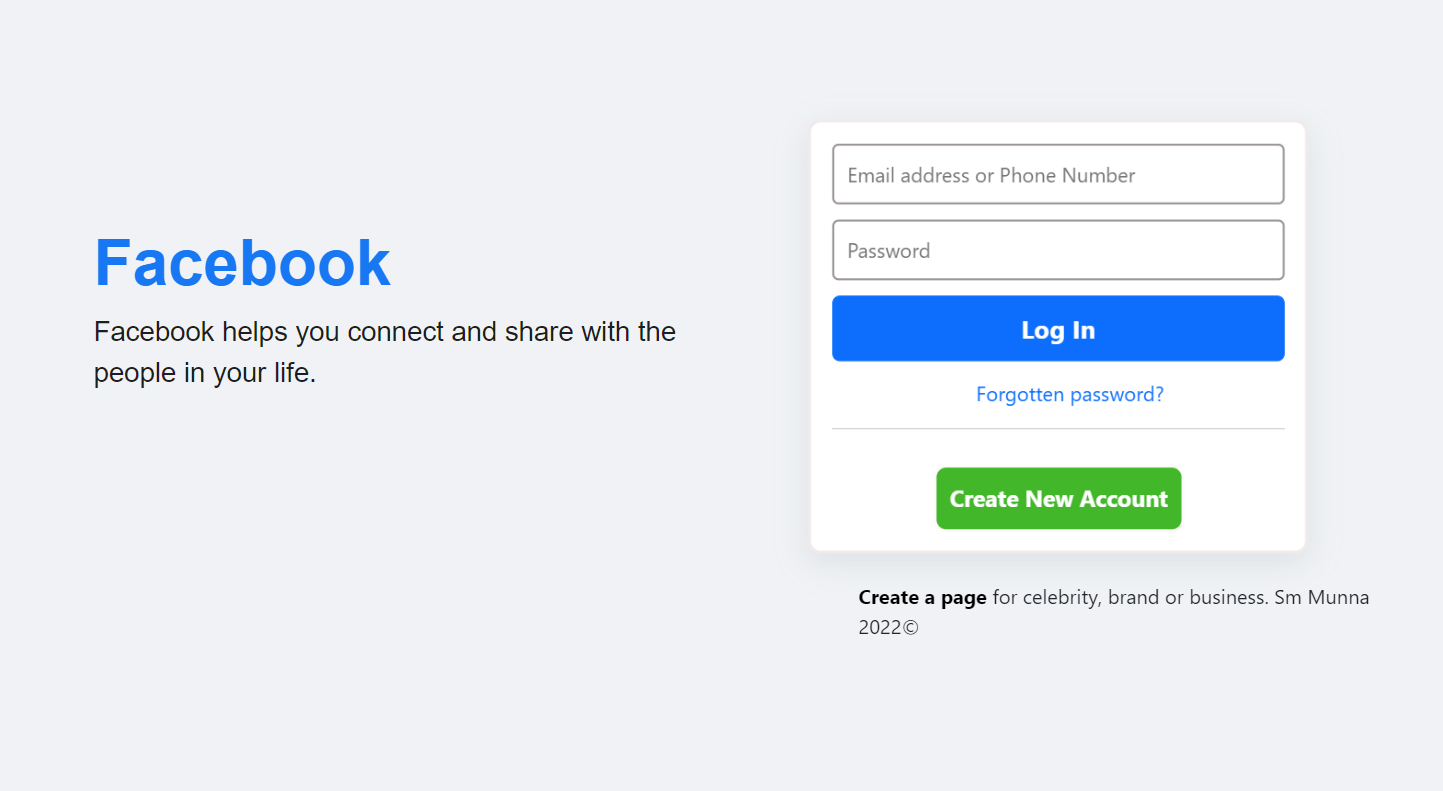1443x791 pixels.
Task: Activate the password entry box
Action: point(1057,250)
